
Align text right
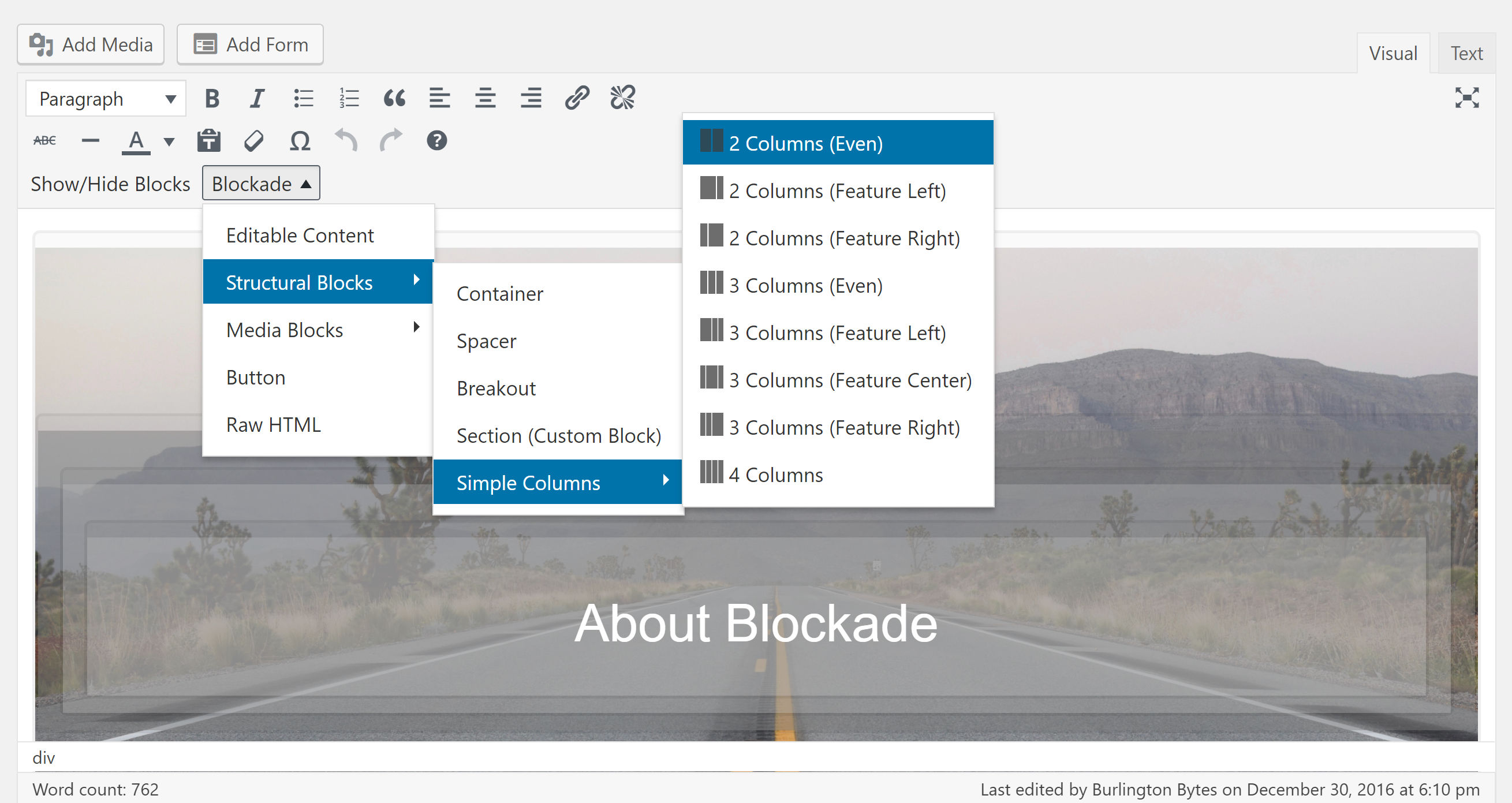pos(531,98)
